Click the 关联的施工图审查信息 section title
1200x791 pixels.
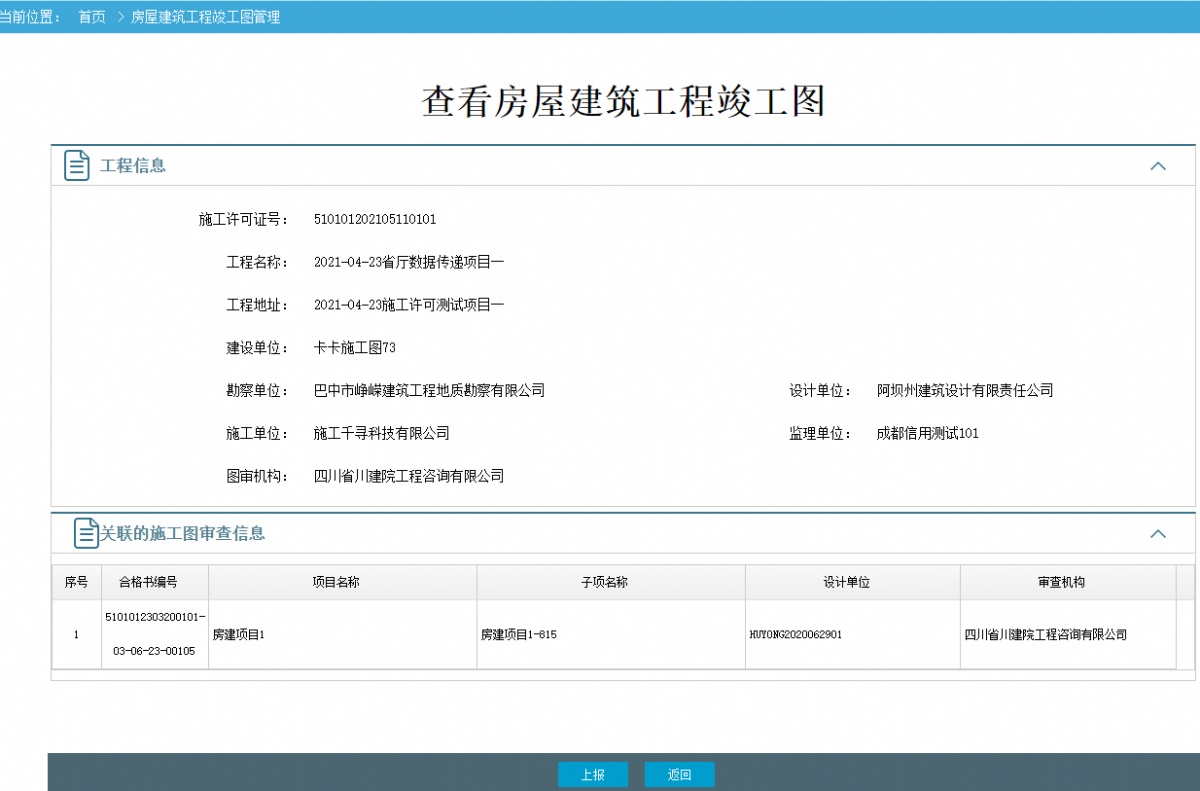(x=183, y=534)
